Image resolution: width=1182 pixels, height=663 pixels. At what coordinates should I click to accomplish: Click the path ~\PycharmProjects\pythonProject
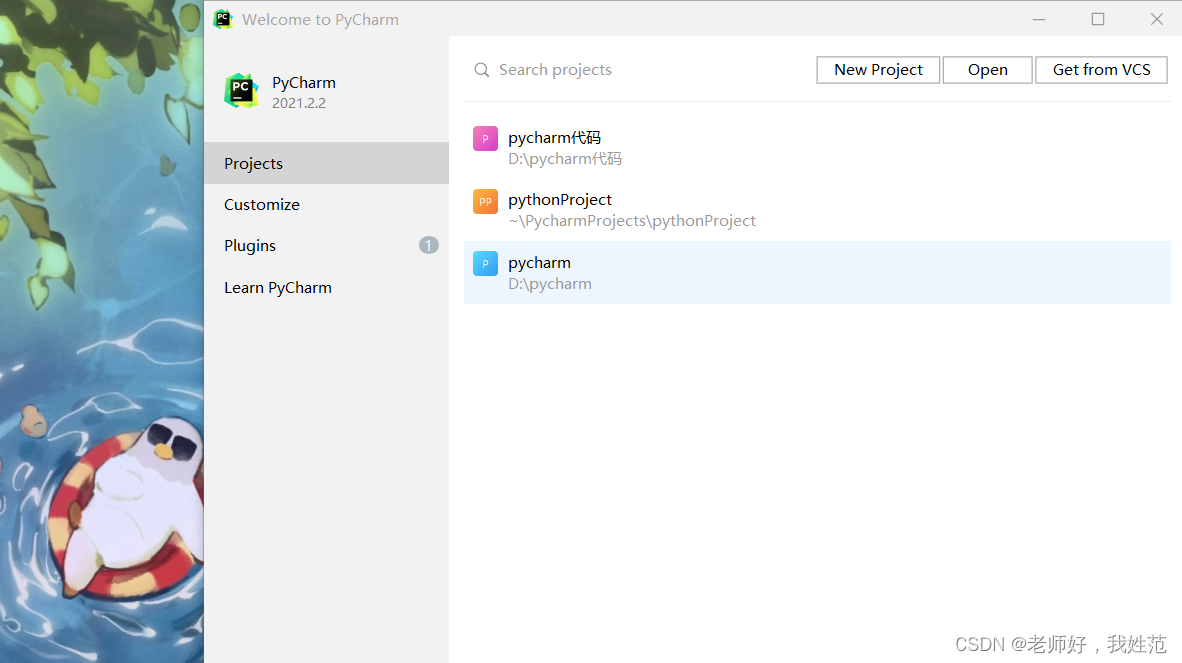632,221
